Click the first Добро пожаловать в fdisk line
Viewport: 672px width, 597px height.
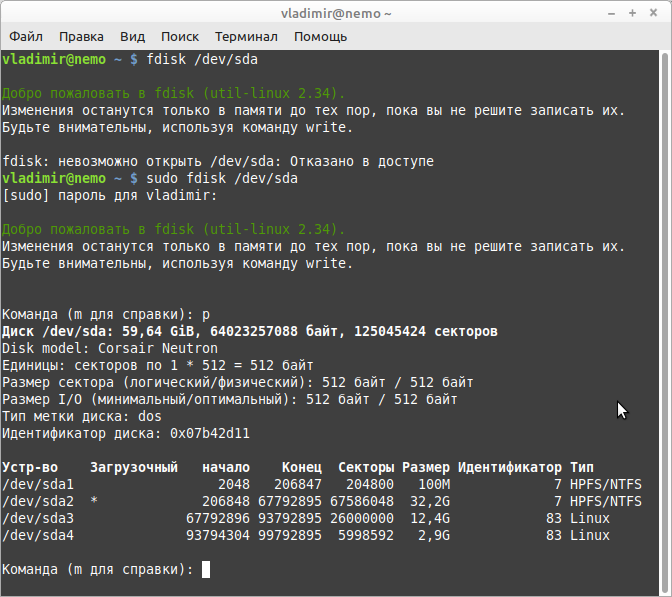(x=174, y=93)
